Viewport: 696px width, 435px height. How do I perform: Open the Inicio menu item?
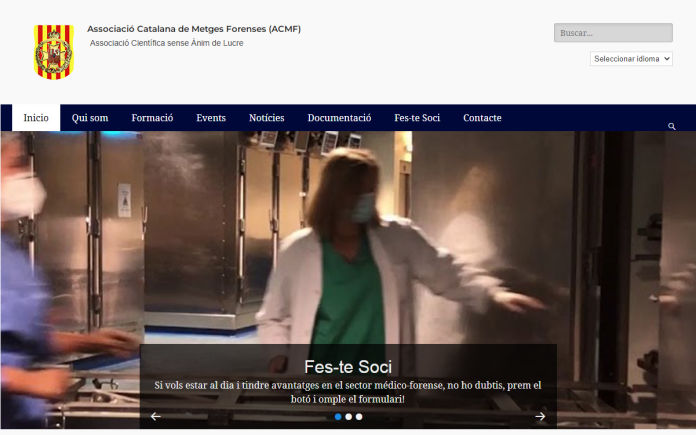(x=36, y=118)
